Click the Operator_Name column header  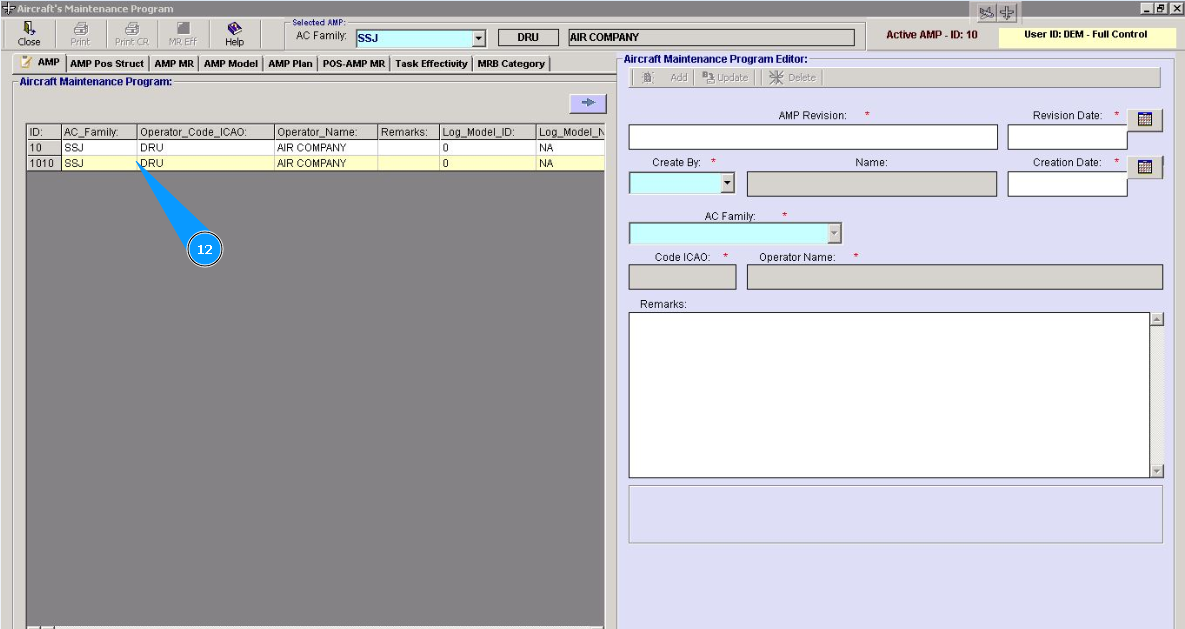tap(326, 132)
